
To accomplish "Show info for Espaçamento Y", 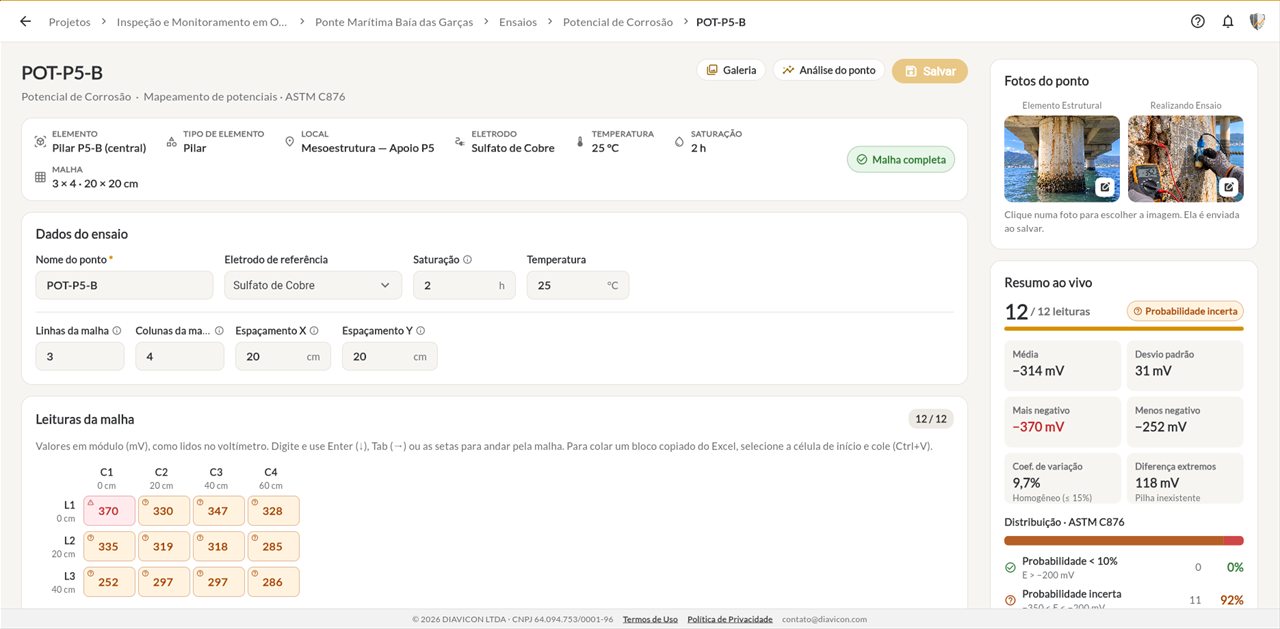I will (x=420, y=331).
